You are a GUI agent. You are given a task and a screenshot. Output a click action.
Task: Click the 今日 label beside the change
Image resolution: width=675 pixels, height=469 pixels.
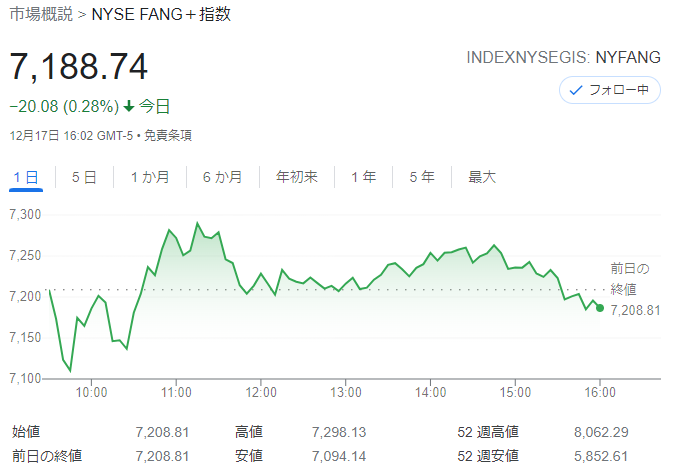point(155,106)
